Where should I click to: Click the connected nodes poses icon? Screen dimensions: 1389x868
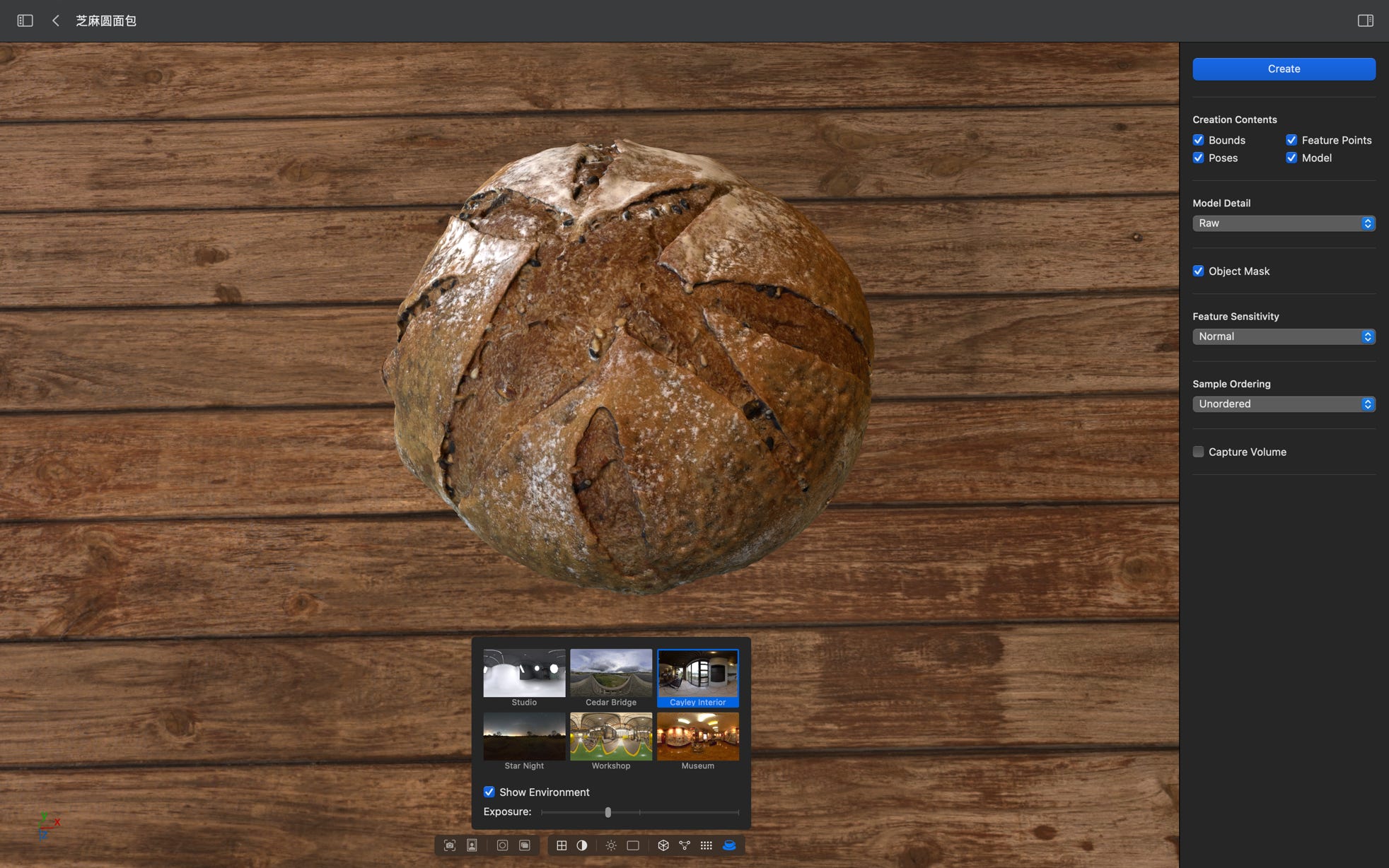click(685, 845)
